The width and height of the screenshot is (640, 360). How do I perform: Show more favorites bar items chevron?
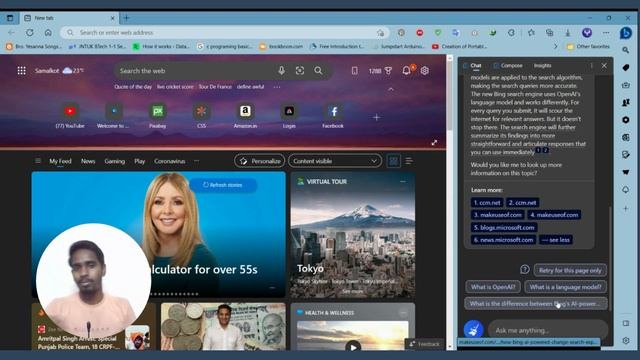tap(556, 47)
